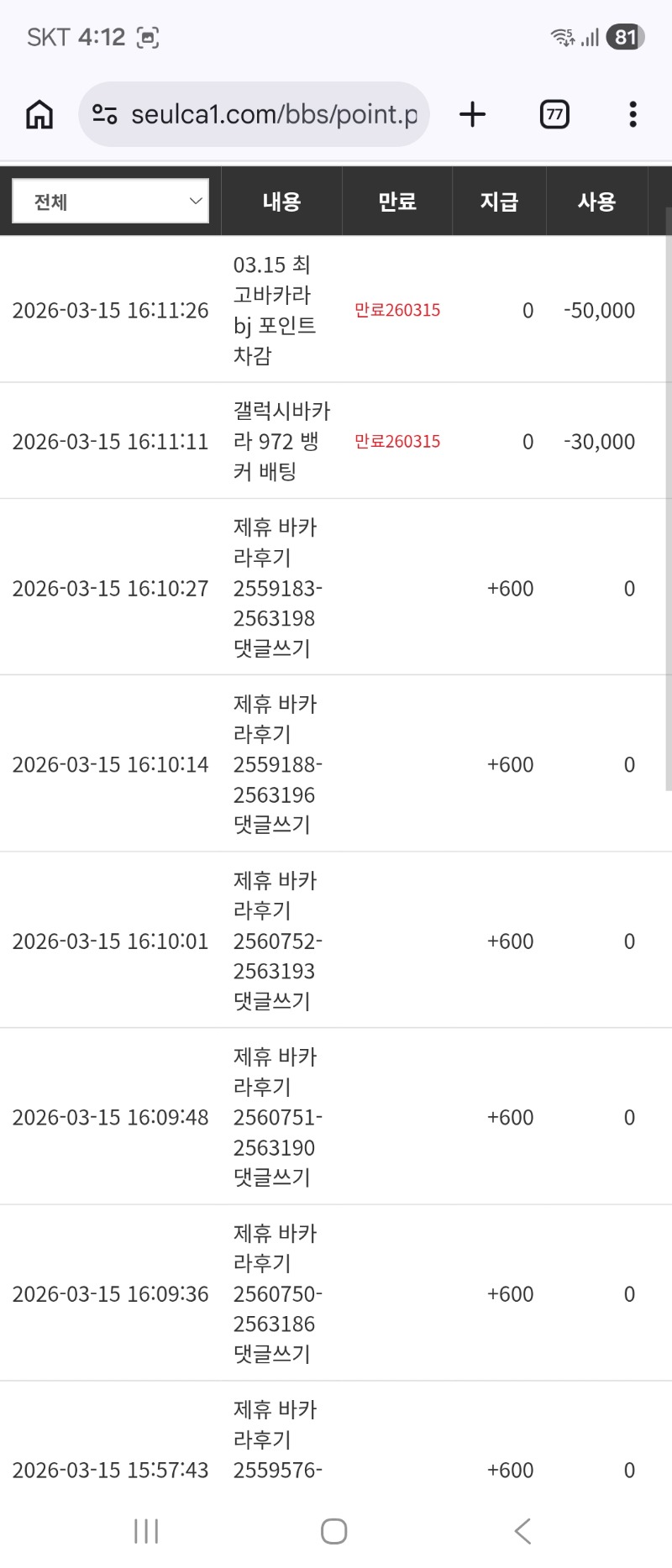This screenshot has height=1568, width=672.
Task: Open the browser three-dot menu
Action: pyautogui.click(x=633, y=114)
